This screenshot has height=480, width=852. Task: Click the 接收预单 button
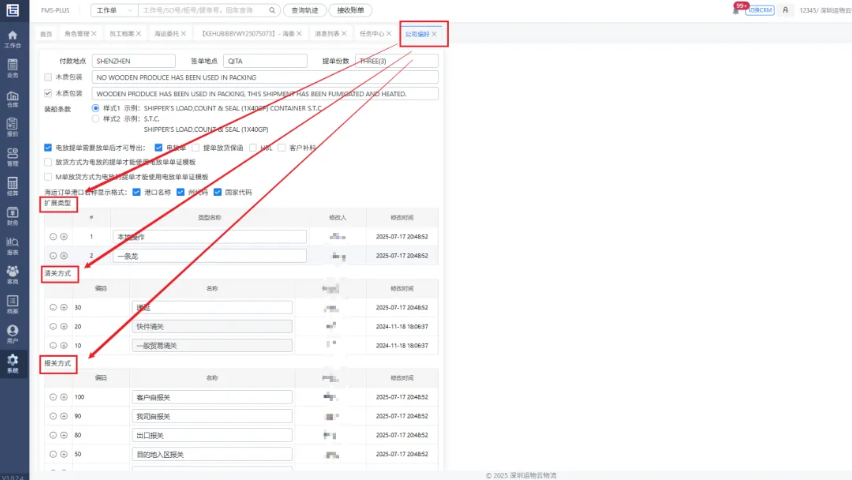pos(348,10)
